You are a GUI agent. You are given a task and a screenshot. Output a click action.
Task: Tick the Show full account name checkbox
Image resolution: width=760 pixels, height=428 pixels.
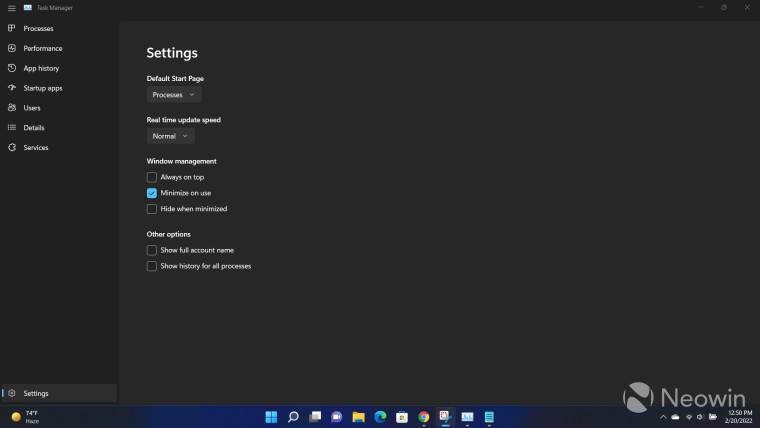152,250
